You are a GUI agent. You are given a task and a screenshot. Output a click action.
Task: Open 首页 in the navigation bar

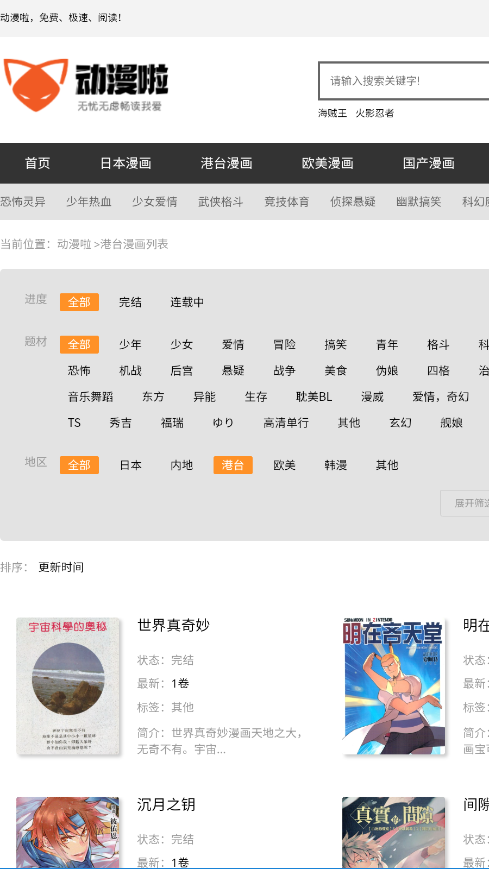(x=38, y=163)
